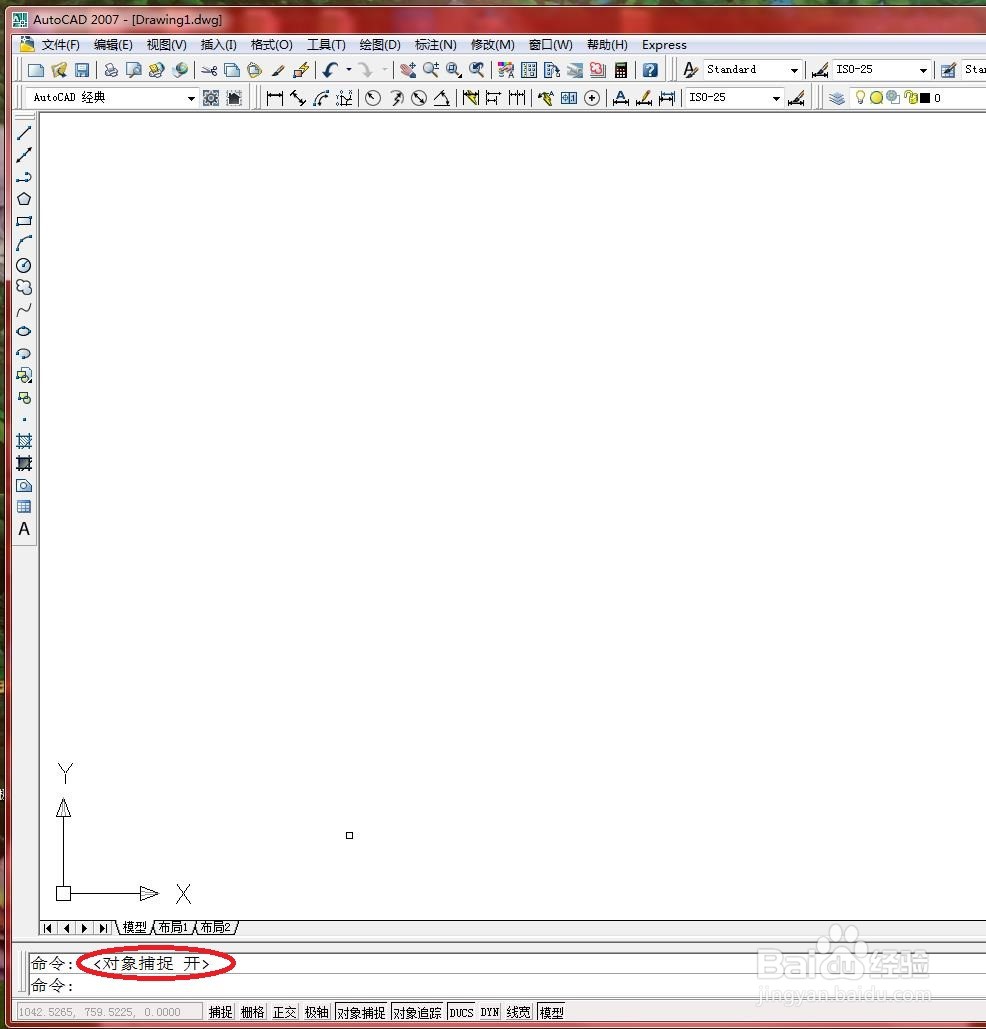Image resolution: width=986 pixels, height=1029 pixels.
Task: Toggle 对象捕捉 object snap in status bar
Action: pyautogui.click(x=361, y=1012)
